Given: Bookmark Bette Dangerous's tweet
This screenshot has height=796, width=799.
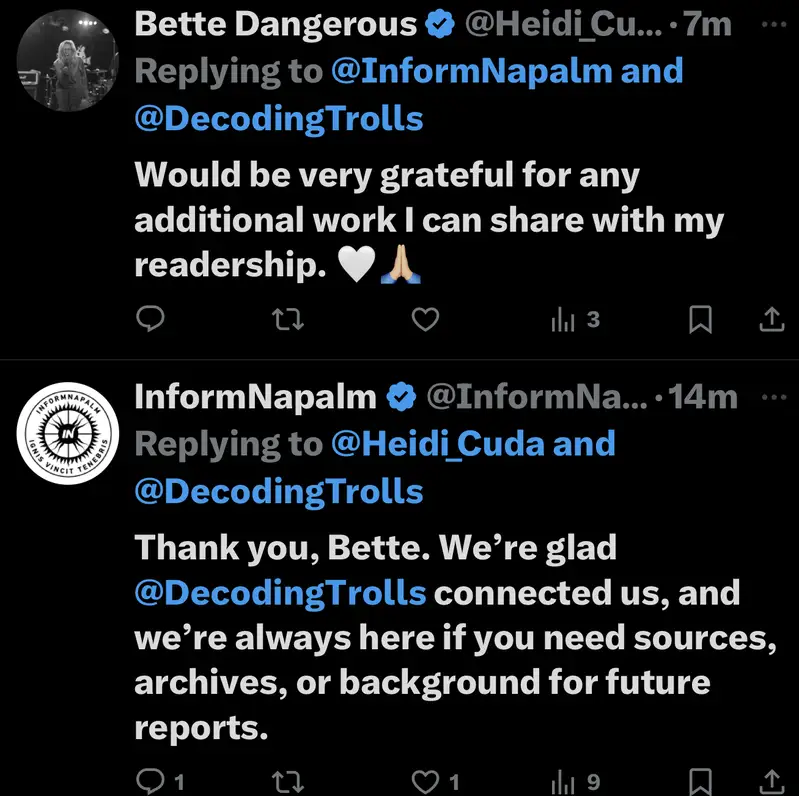Looking at the screenshot, I should [701, 319].
